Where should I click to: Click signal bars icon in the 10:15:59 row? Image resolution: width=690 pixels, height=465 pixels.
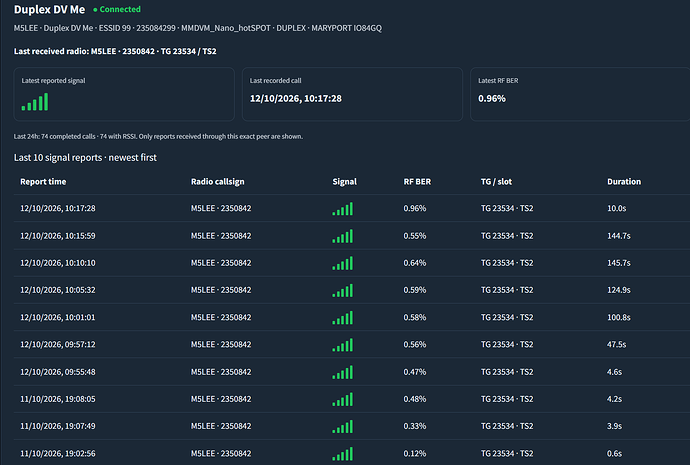coord(342,236)
